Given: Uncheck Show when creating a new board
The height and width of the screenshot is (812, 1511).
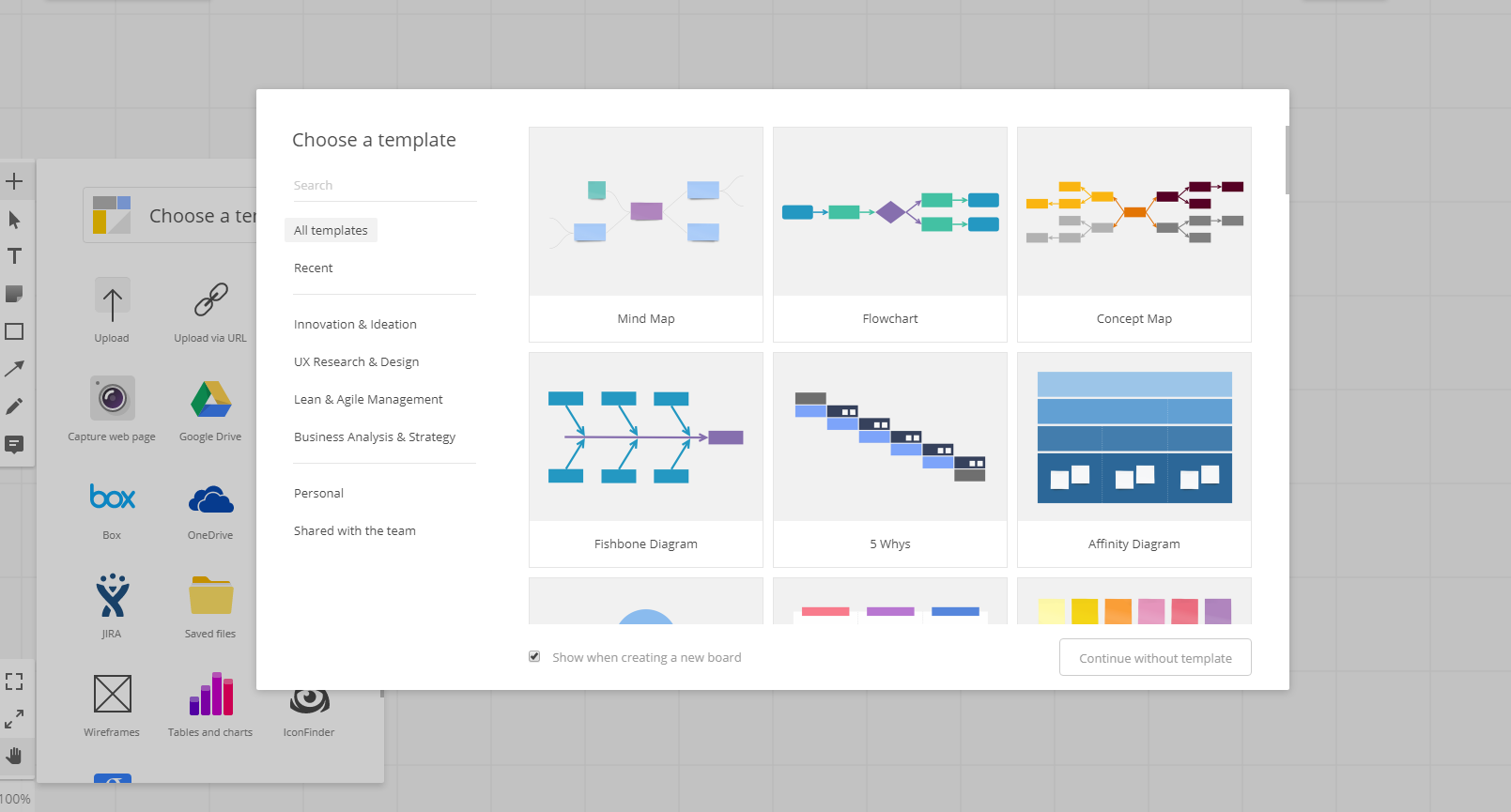Looking at the screenshot, I should coord(534,657).
